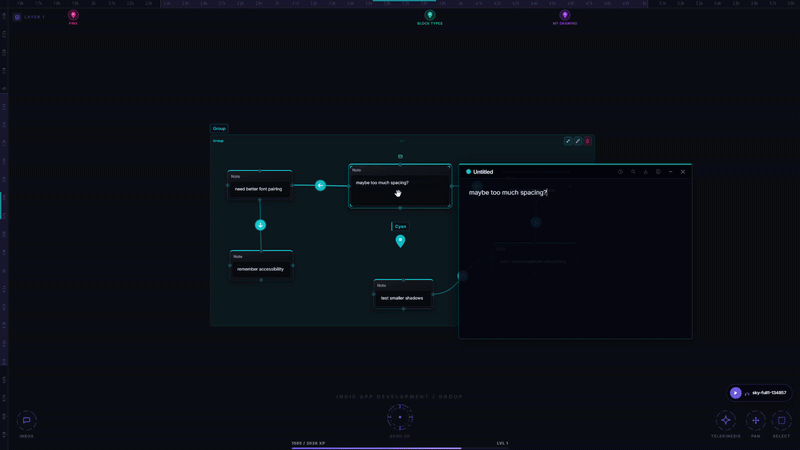Jump to the Block Types pin
Image resolution: width=800 pixels, height=450 pixels.
(430, 15)
